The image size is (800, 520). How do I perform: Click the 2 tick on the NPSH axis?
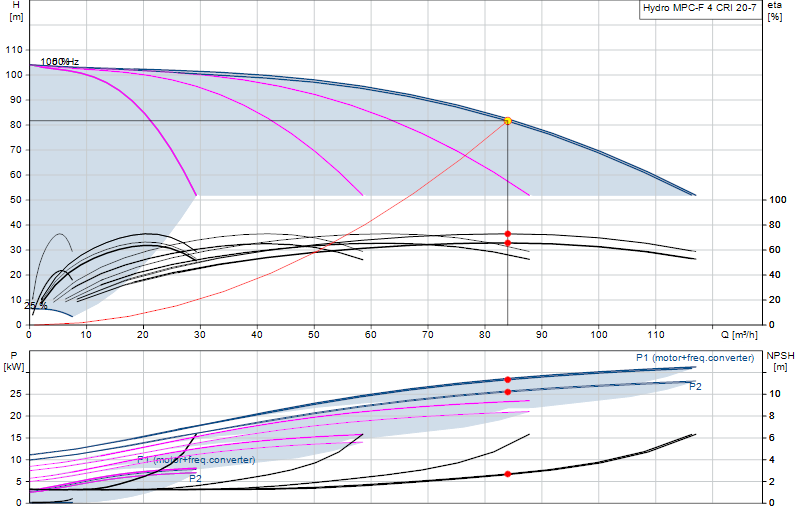tap(772, 482)
